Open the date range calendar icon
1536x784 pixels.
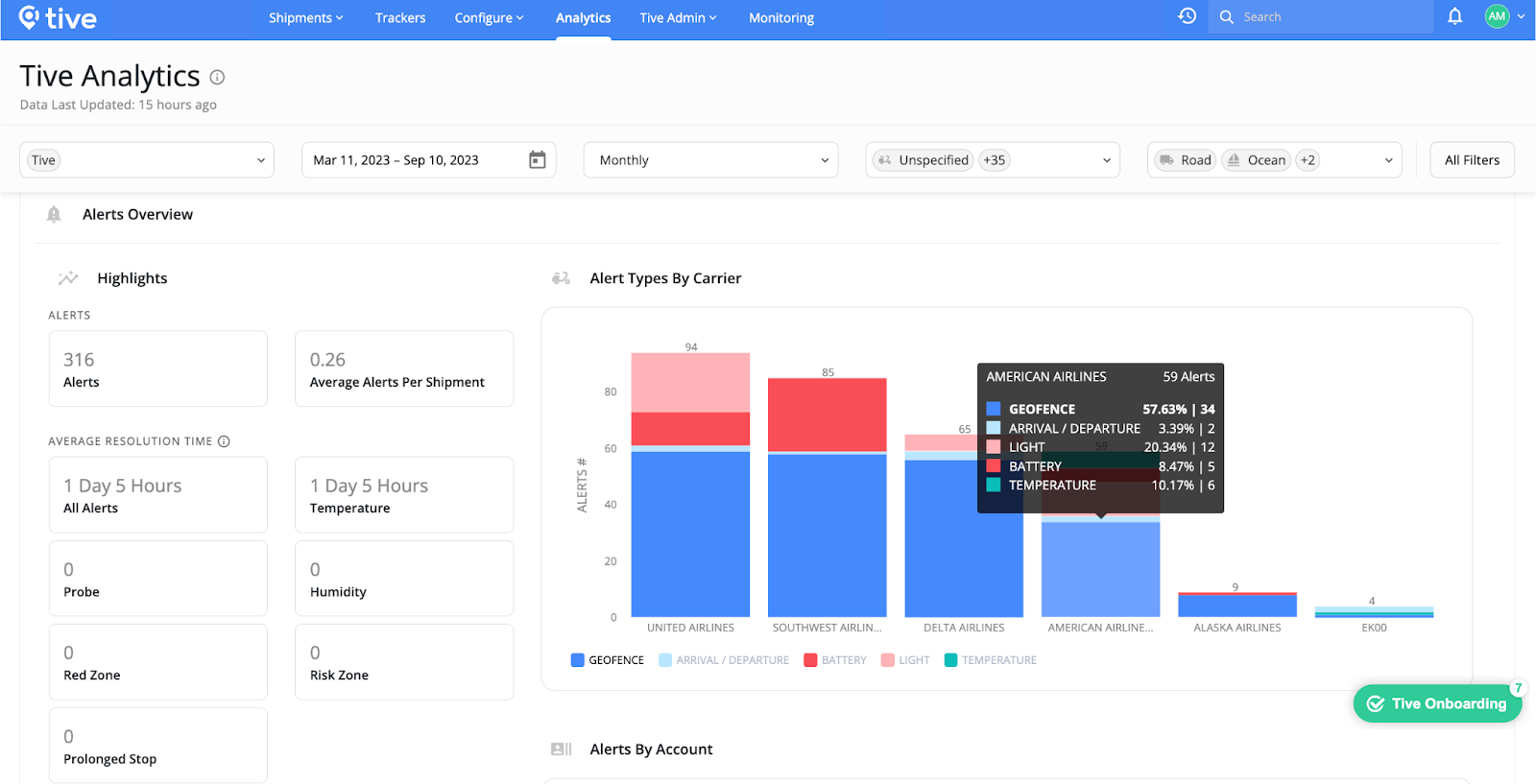click(x=538, y=160)
